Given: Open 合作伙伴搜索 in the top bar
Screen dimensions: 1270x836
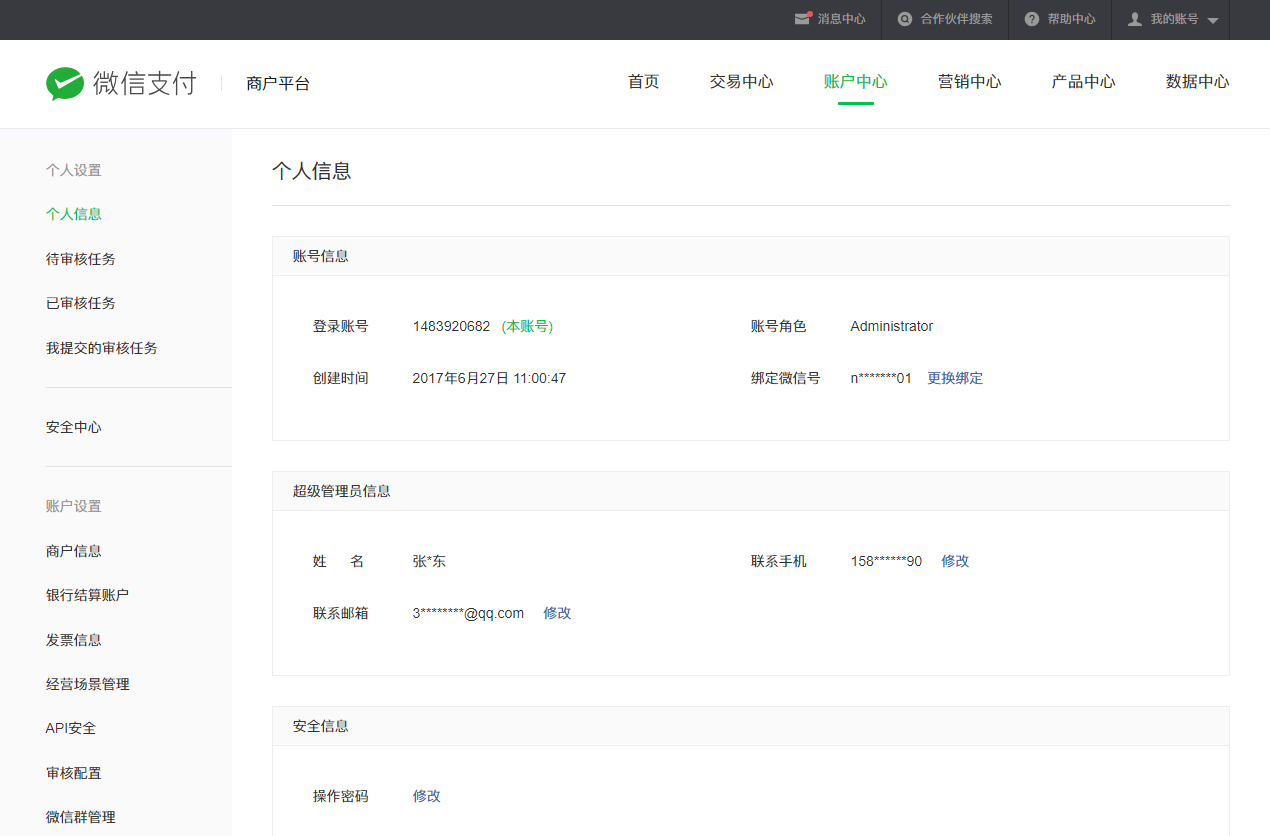Looking at the screenshot, I should (x=957, y=19).
